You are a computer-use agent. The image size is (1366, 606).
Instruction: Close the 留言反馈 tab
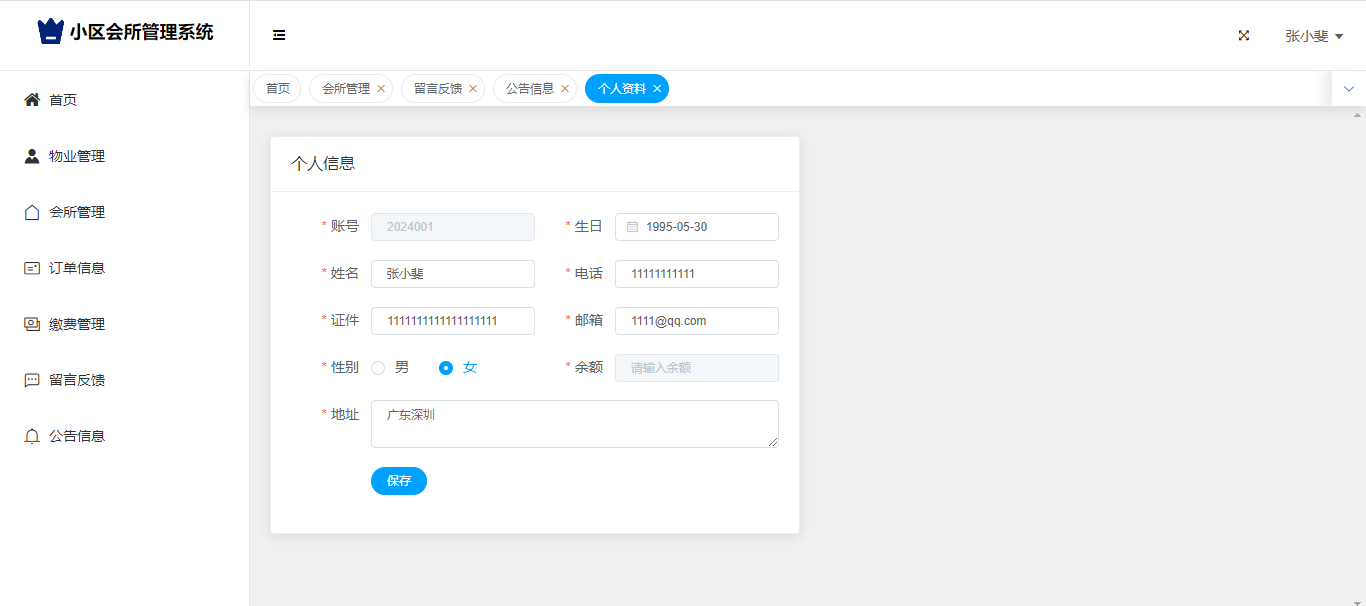point(473,89)
